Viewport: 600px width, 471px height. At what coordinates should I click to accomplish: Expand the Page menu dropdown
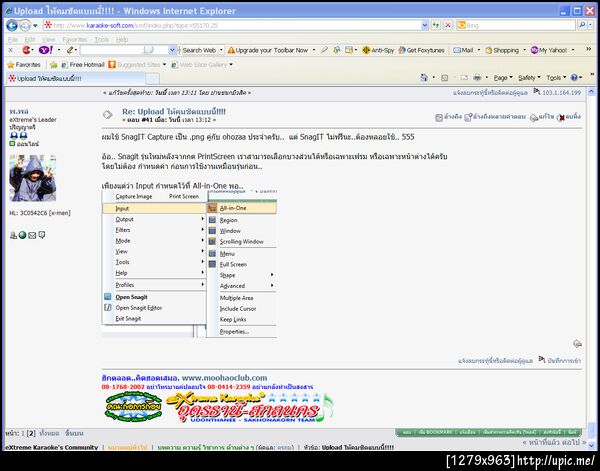pos(502,78)
